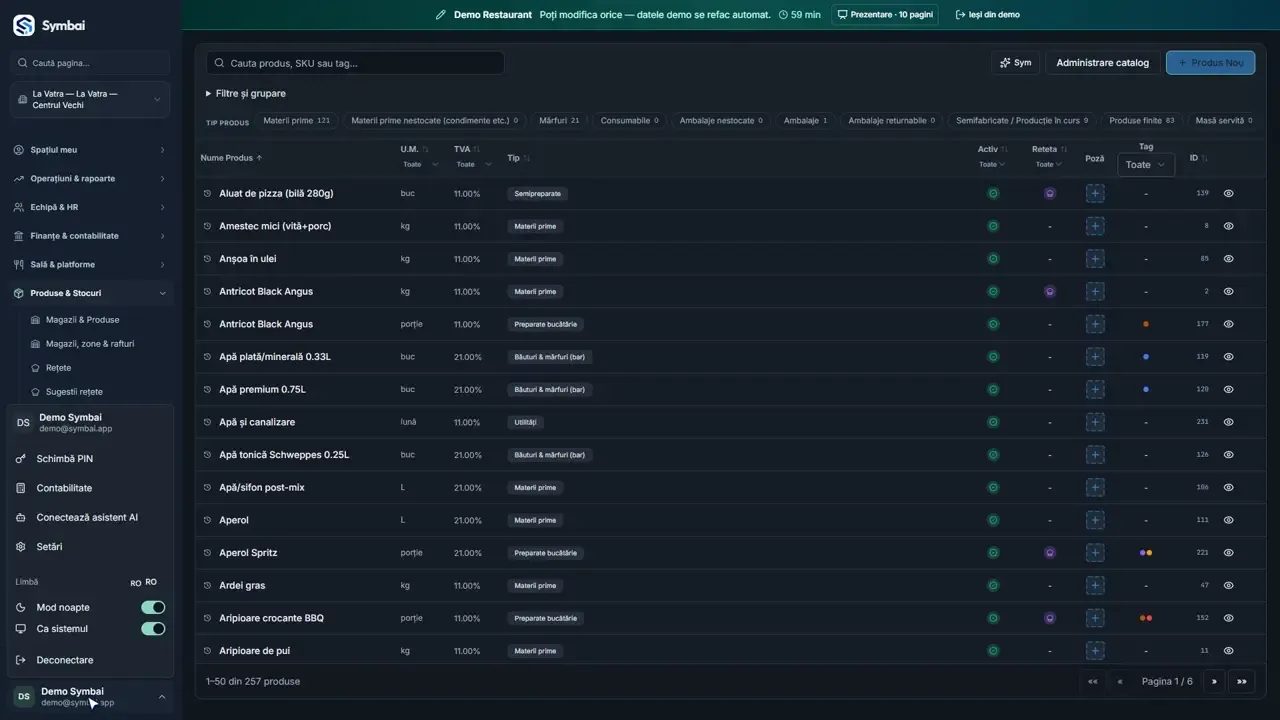Jump to the last page of products

click(1242, 682)
